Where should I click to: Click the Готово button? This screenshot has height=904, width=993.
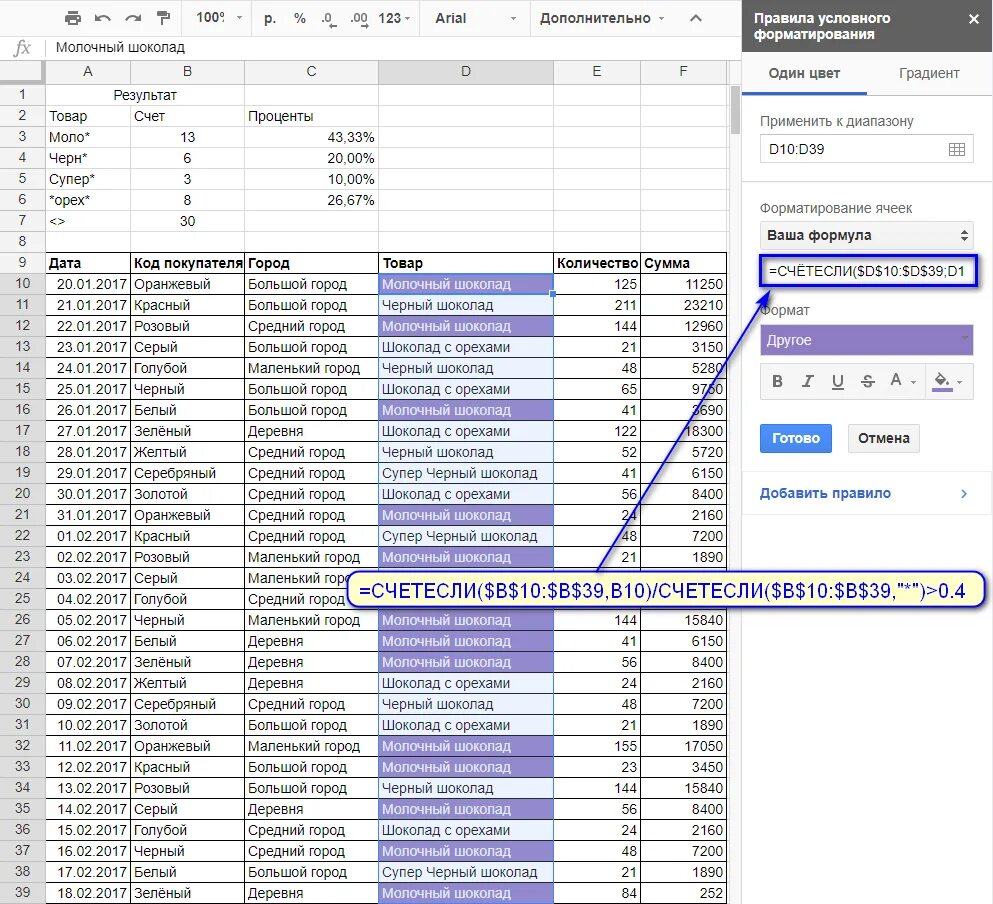[x=795, y=438]
